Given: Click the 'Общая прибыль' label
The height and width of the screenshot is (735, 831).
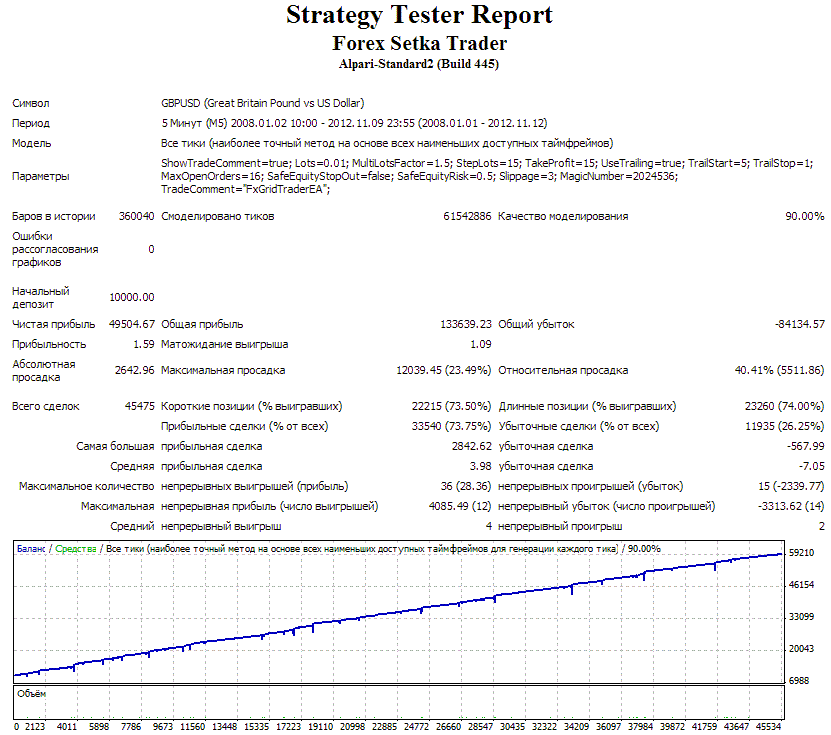Looking at the screenshot, I should 202,324.
